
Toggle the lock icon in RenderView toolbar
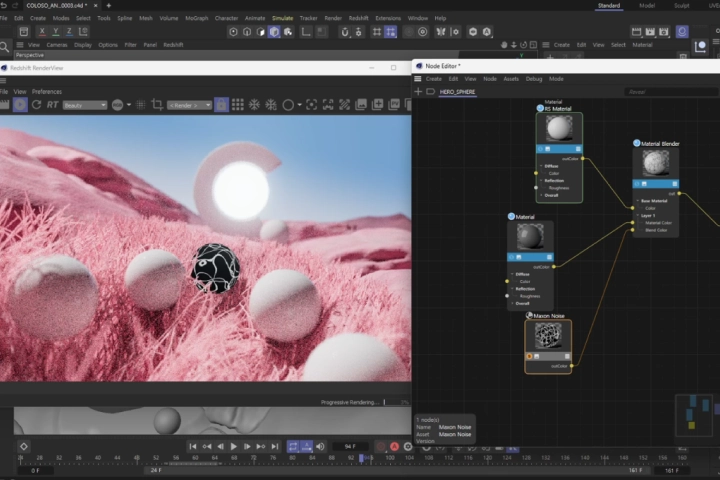point(221,105)
